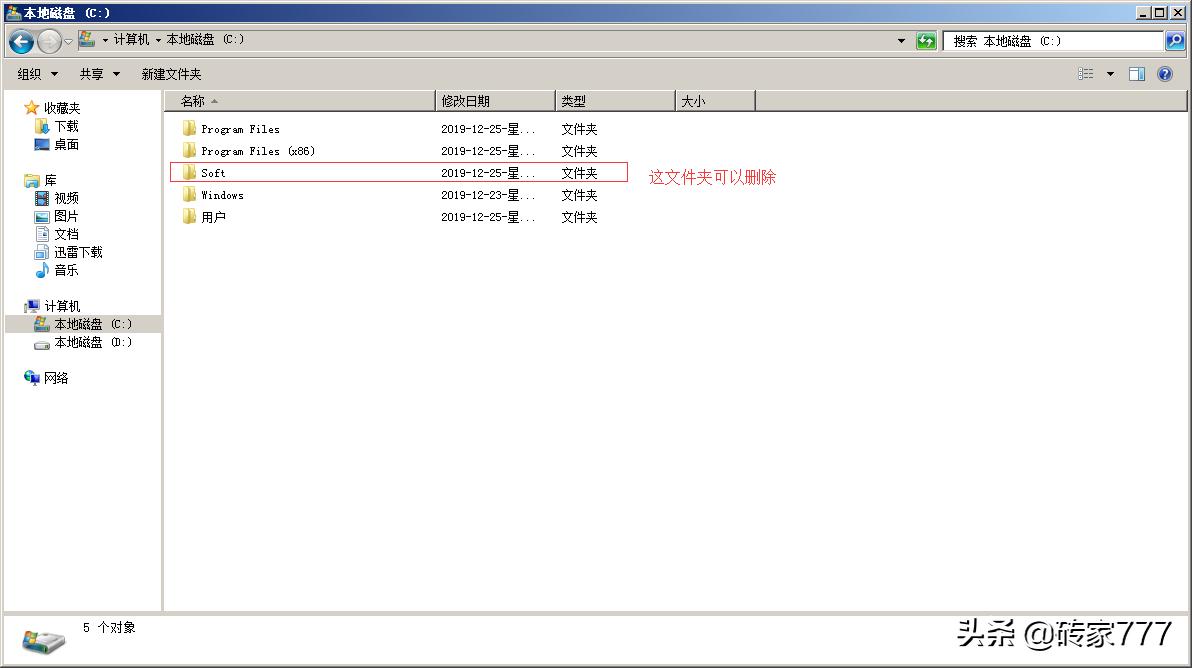Click the 用户 folder name
This screenshot has width=1192, height=668.
click(x=214, y=217)
